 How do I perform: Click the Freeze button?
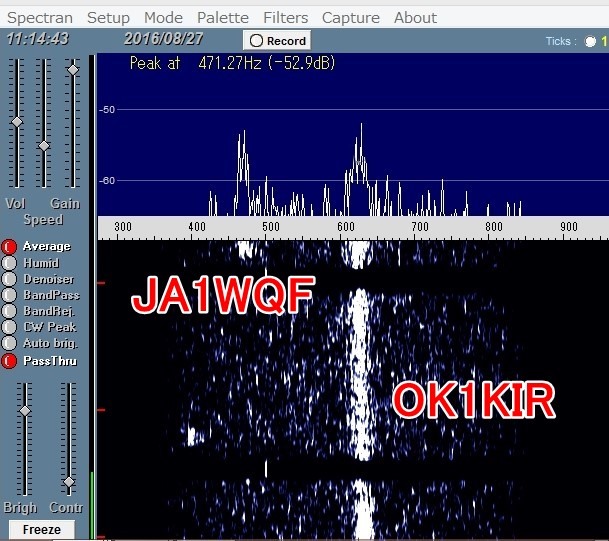pos(42,529)
